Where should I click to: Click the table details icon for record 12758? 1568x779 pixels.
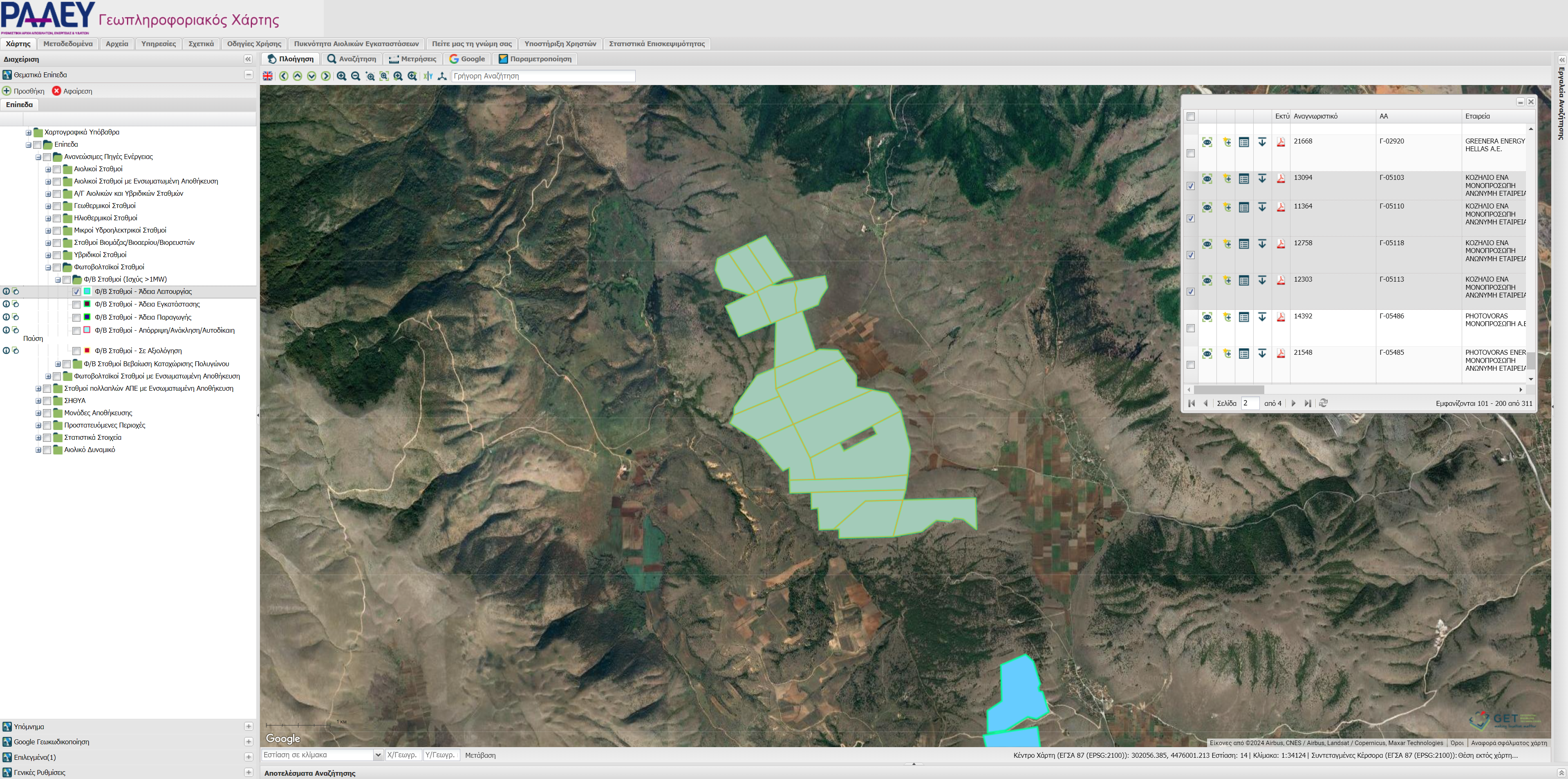1244,244
